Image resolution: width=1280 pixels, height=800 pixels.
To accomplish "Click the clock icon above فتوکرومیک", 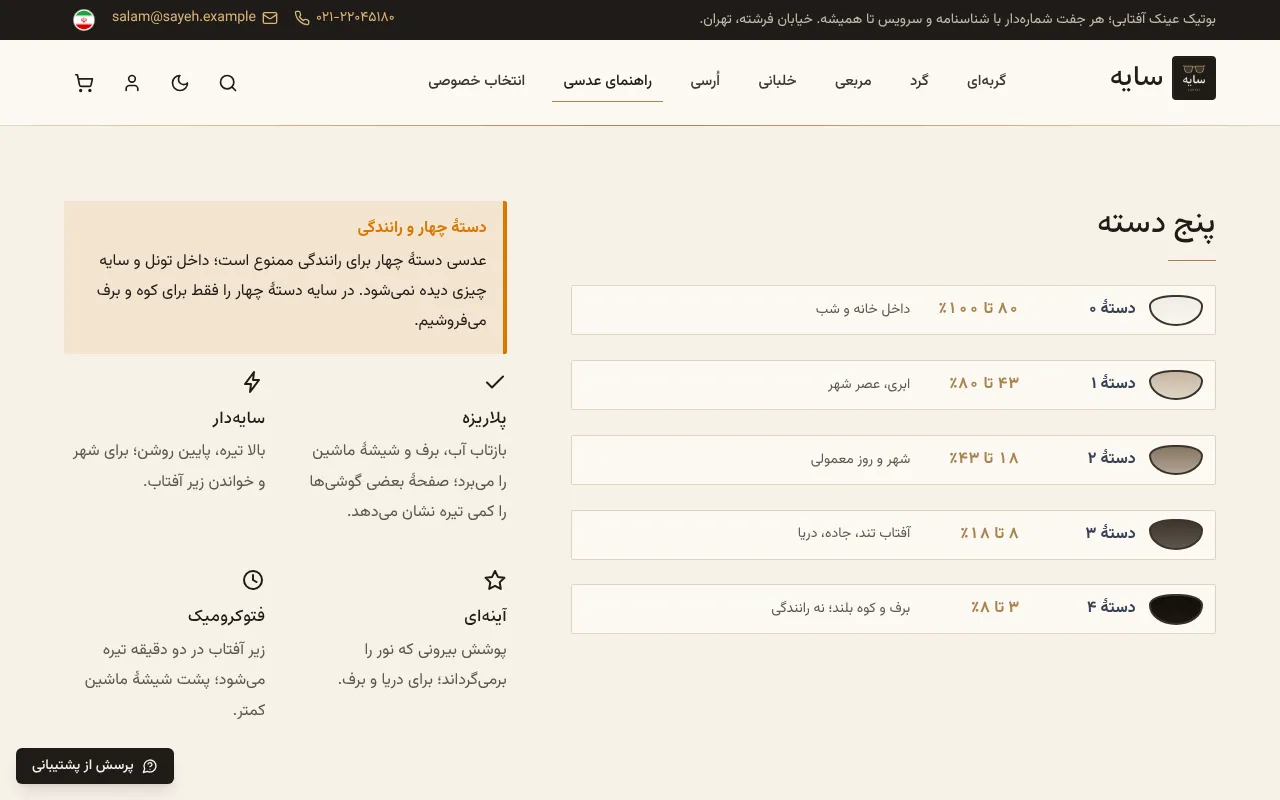I will [253, 580].
